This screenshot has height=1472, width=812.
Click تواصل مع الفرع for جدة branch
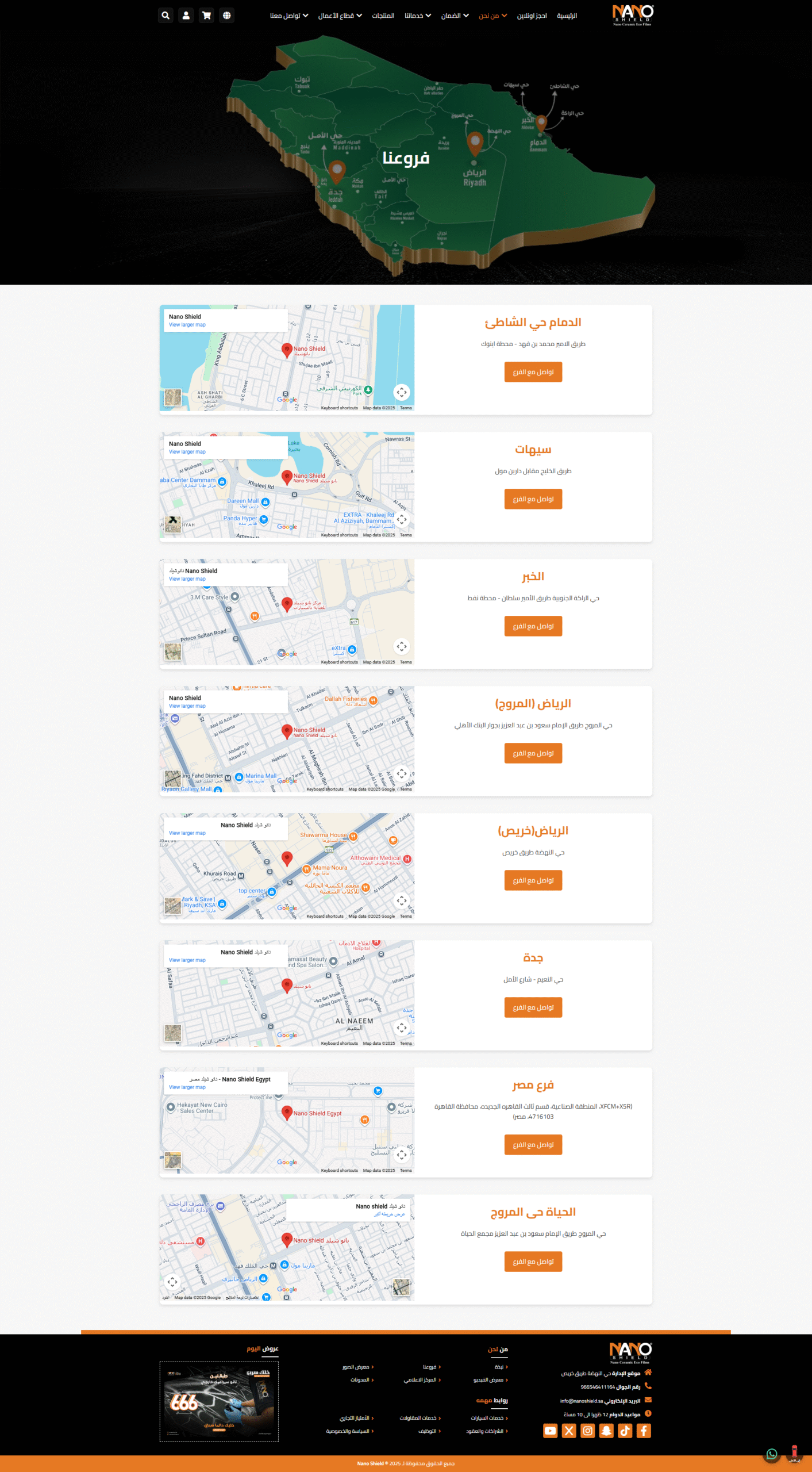(x=533, y=1007)
